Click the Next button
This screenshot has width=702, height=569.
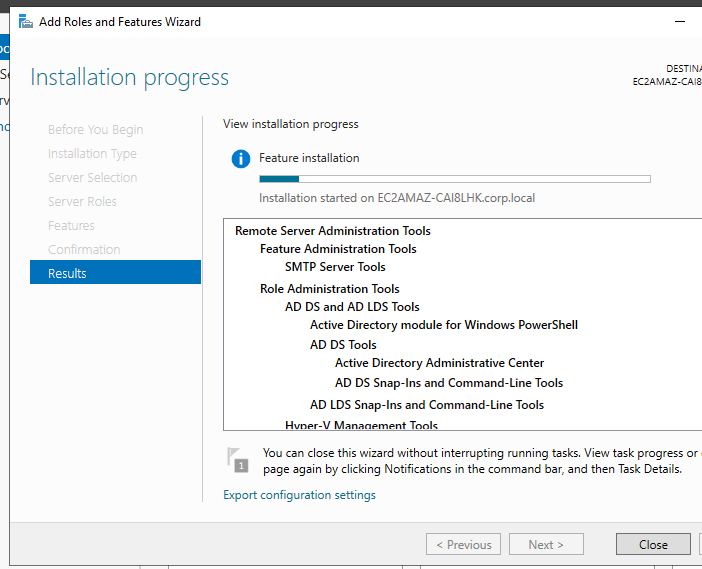point(546,544)
